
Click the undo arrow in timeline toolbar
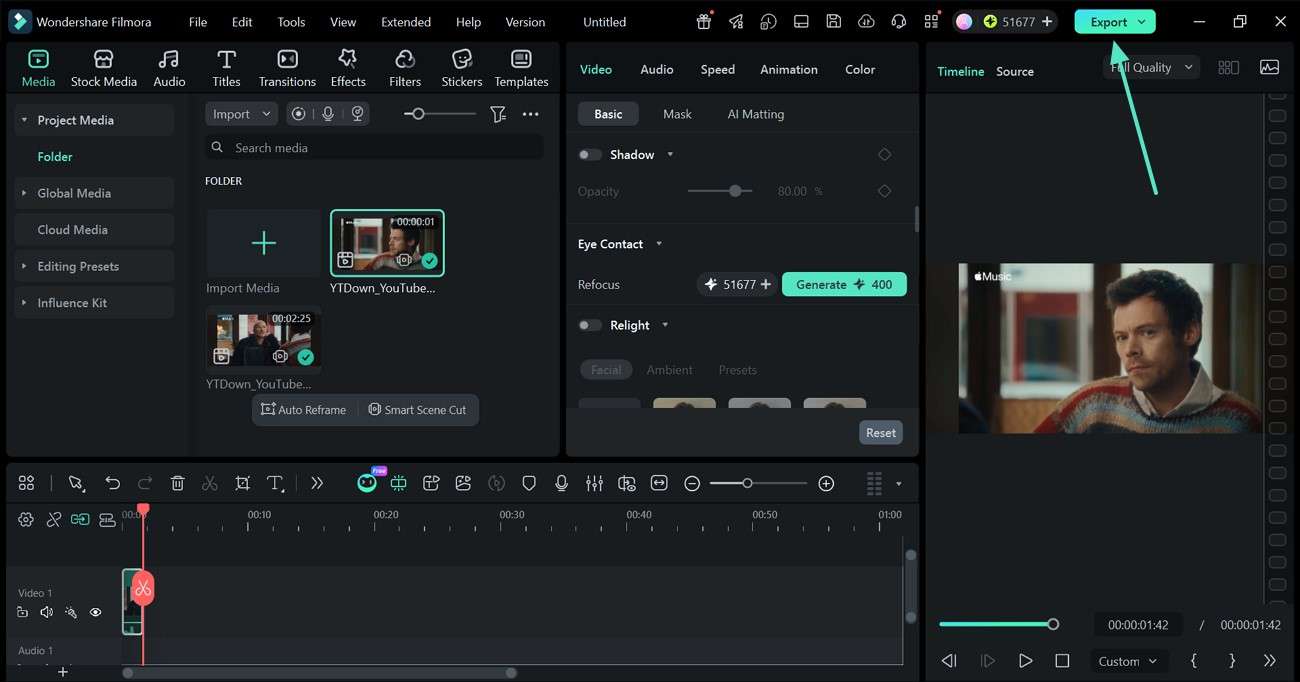pos(112,483)
